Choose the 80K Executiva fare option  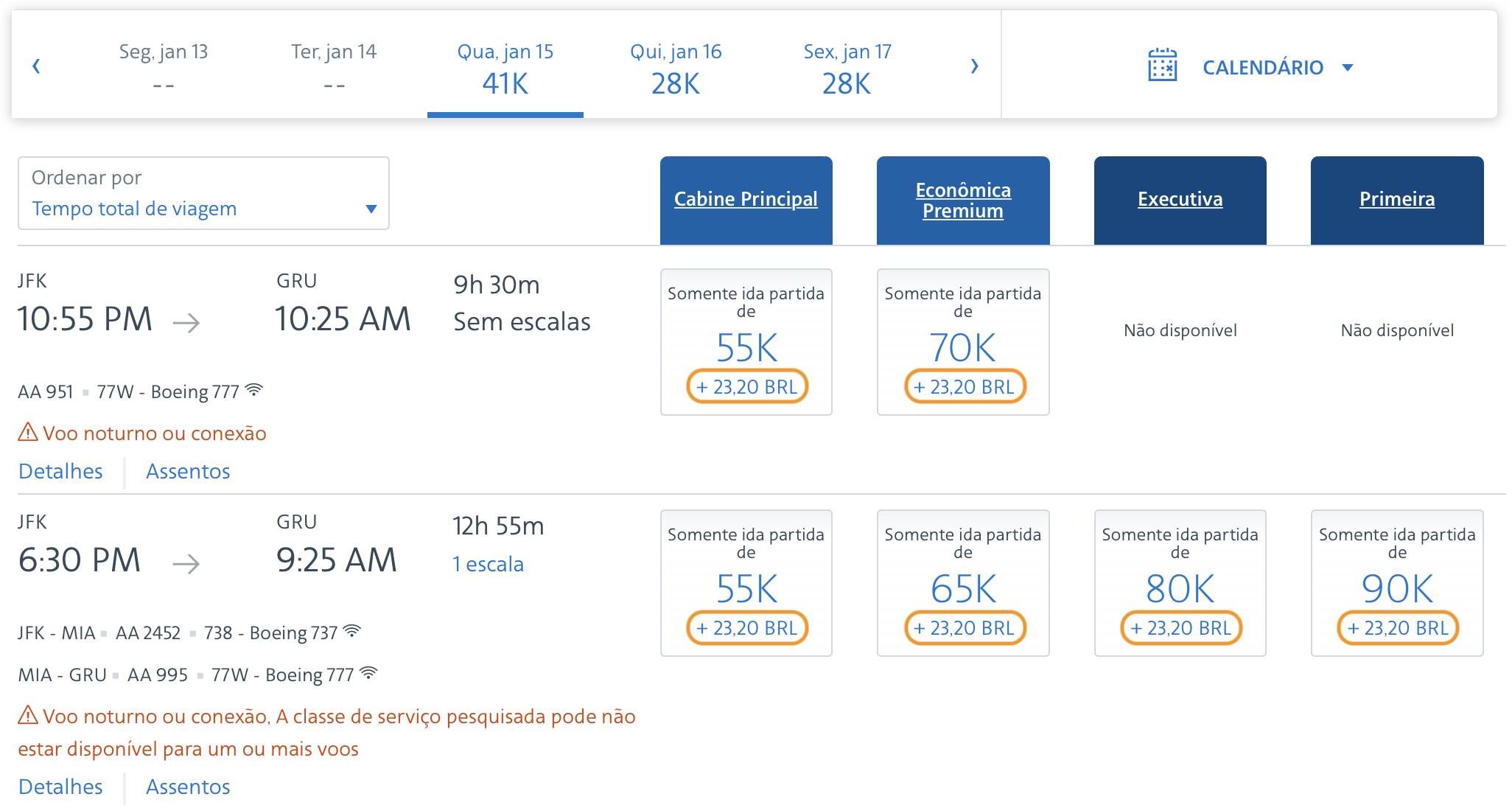point(1180,583)
